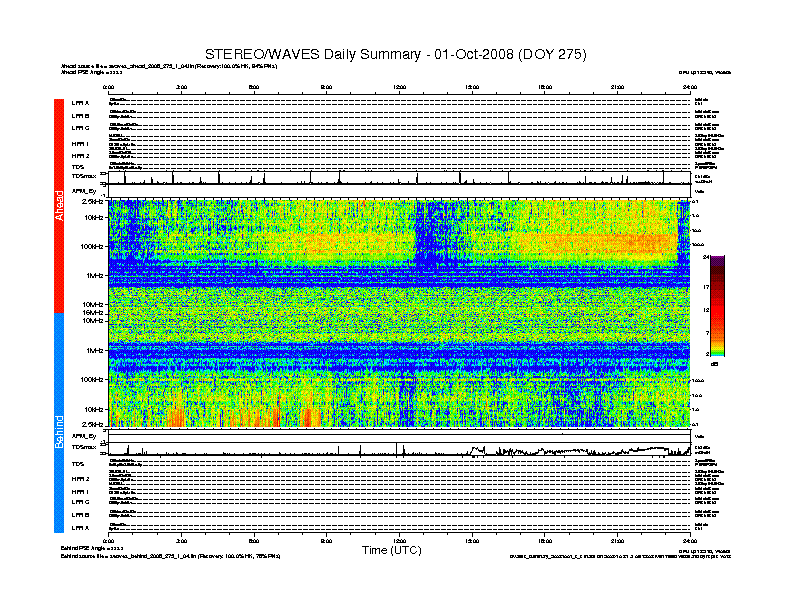792x612 pixels.
Task: Click the Behind "LFR C" row label
Action: [x=80, y=502]
